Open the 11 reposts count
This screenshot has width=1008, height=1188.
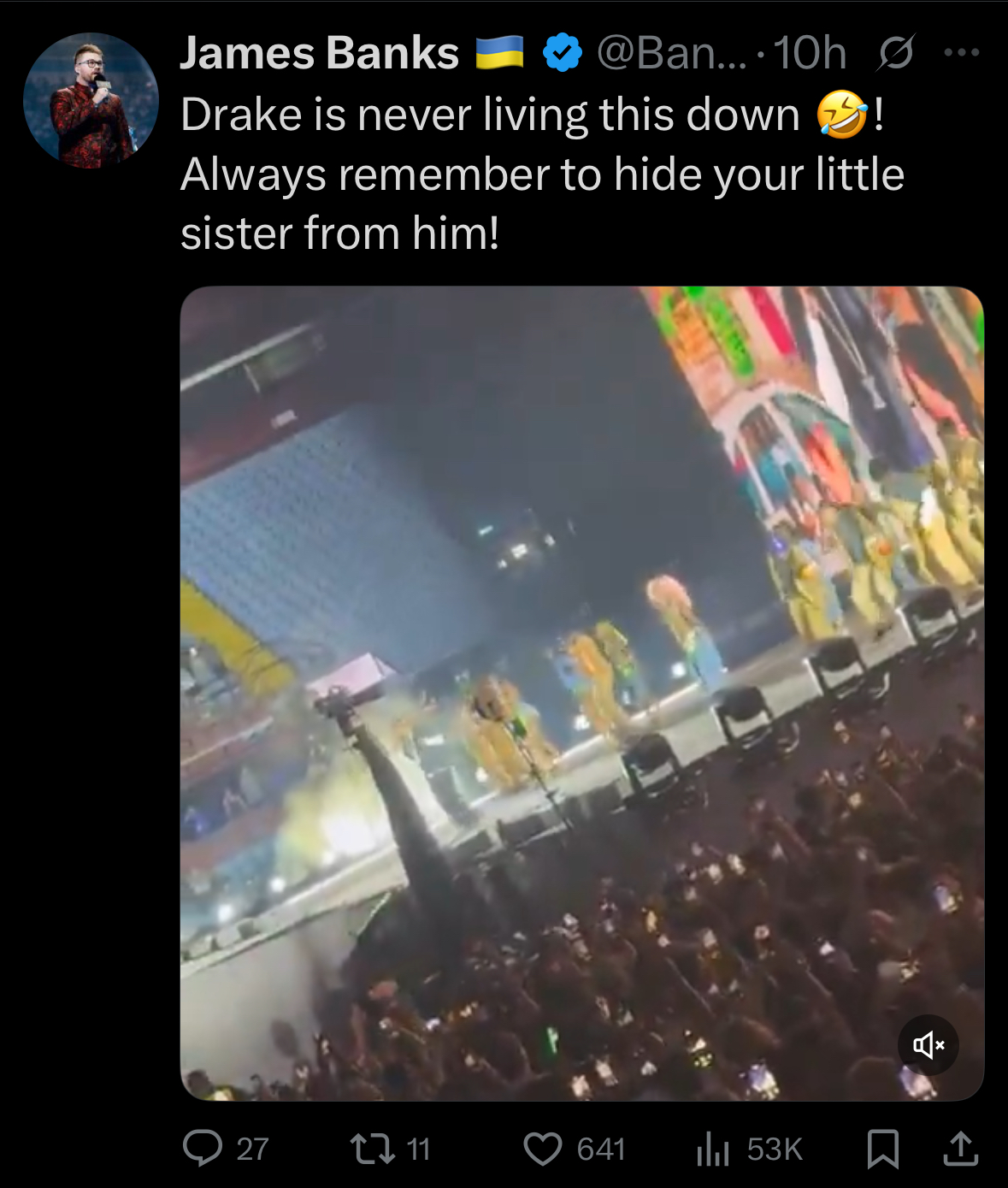click(418, 1149)
